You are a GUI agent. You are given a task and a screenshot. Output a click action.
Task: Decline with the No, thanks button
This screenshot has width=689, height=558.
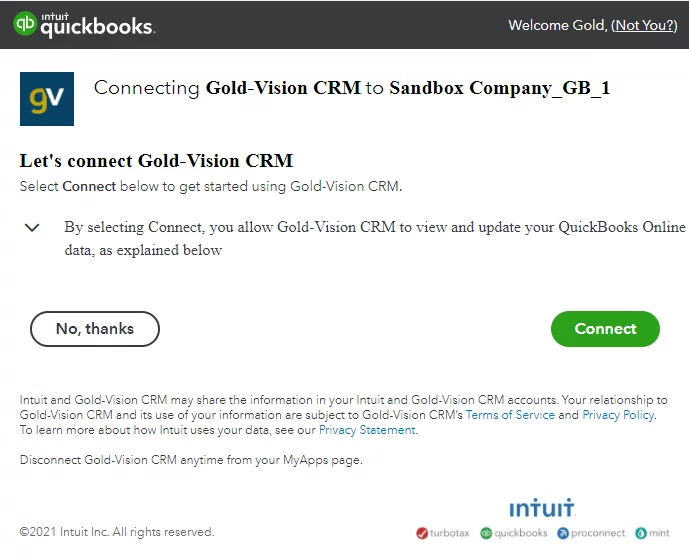[x=95, y=329]
